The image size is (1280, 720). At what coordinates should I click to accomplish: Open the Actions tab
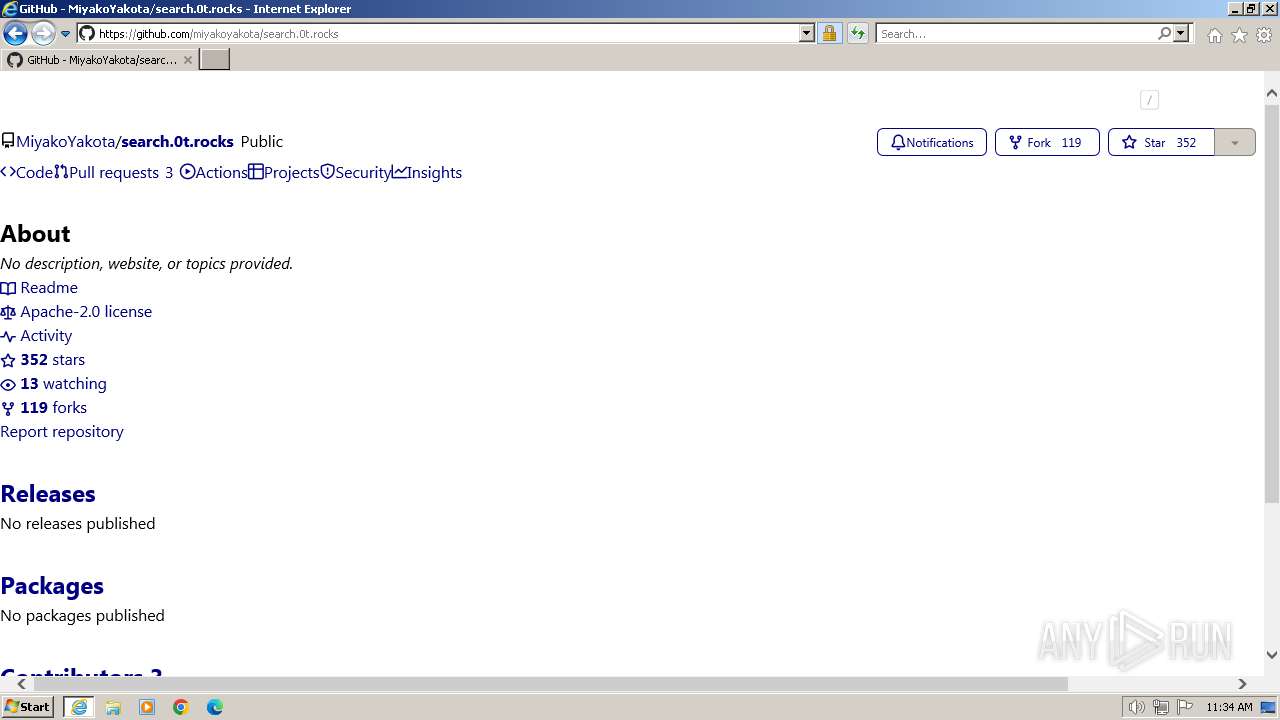214,172
